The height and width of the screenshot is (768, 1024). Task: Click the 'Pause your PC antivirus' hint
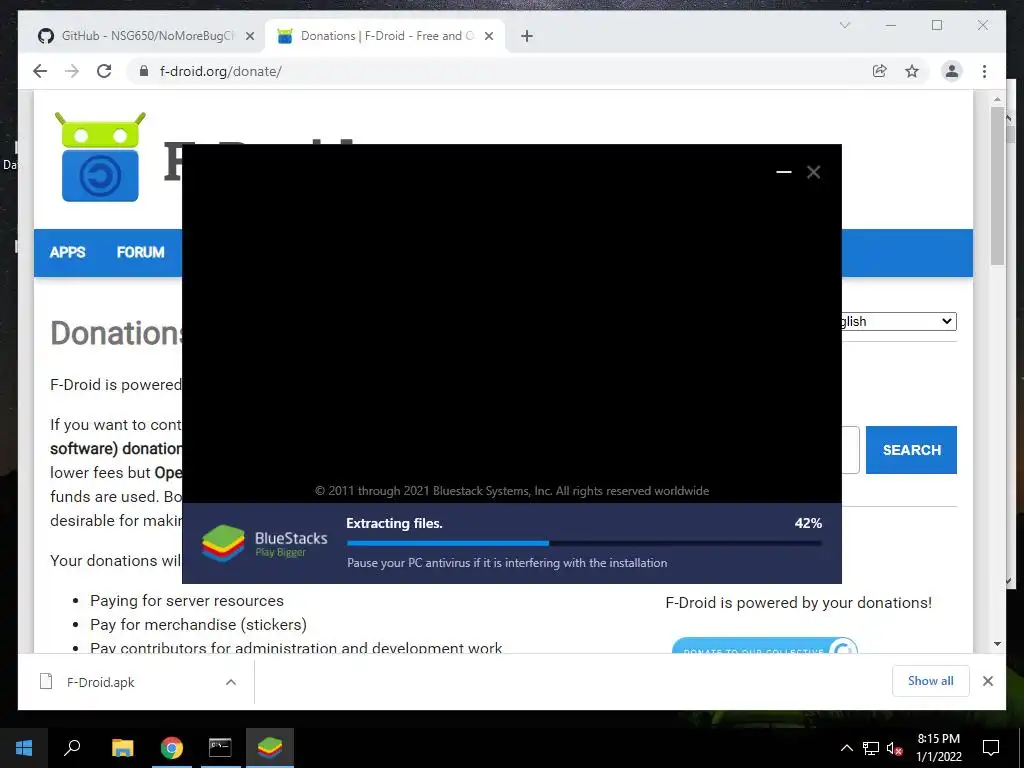point(507,562)
